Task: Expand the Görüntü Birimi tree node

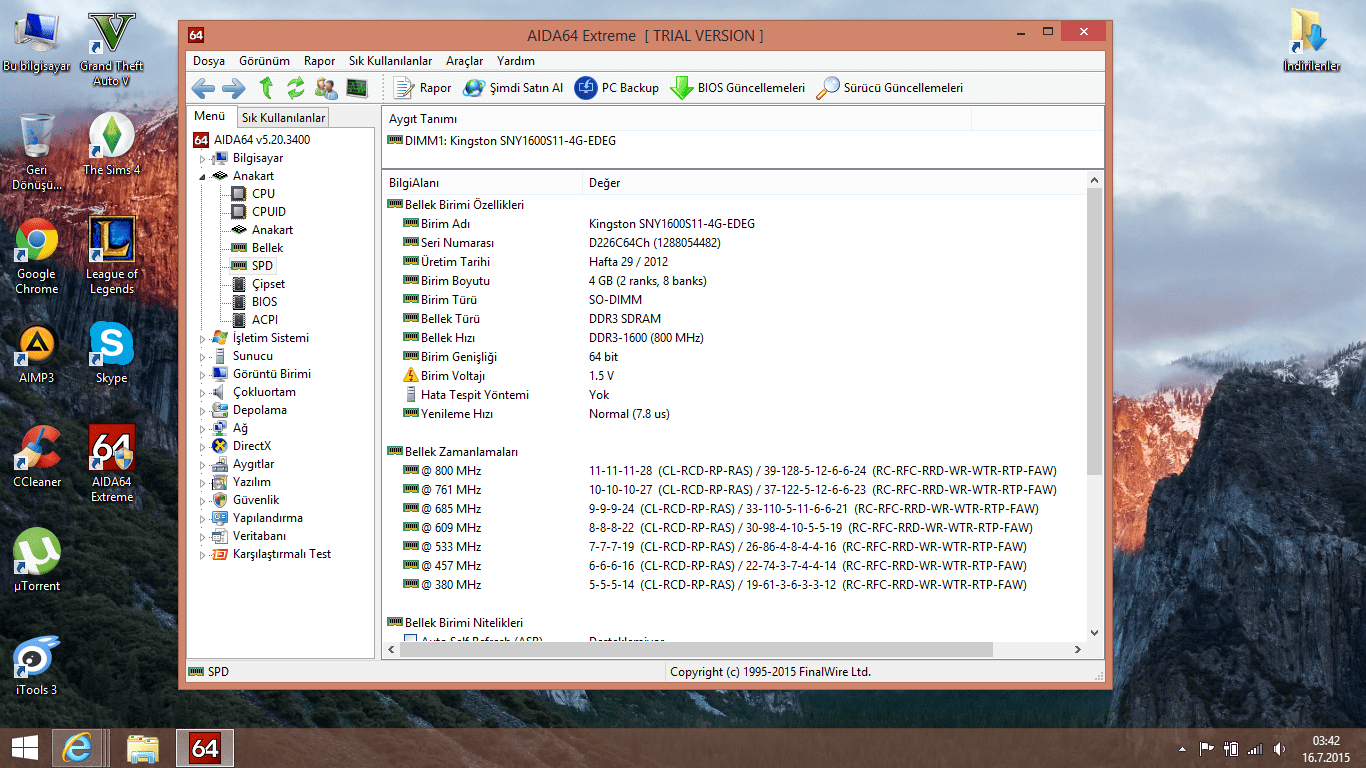Action: [x=202, y=374]
